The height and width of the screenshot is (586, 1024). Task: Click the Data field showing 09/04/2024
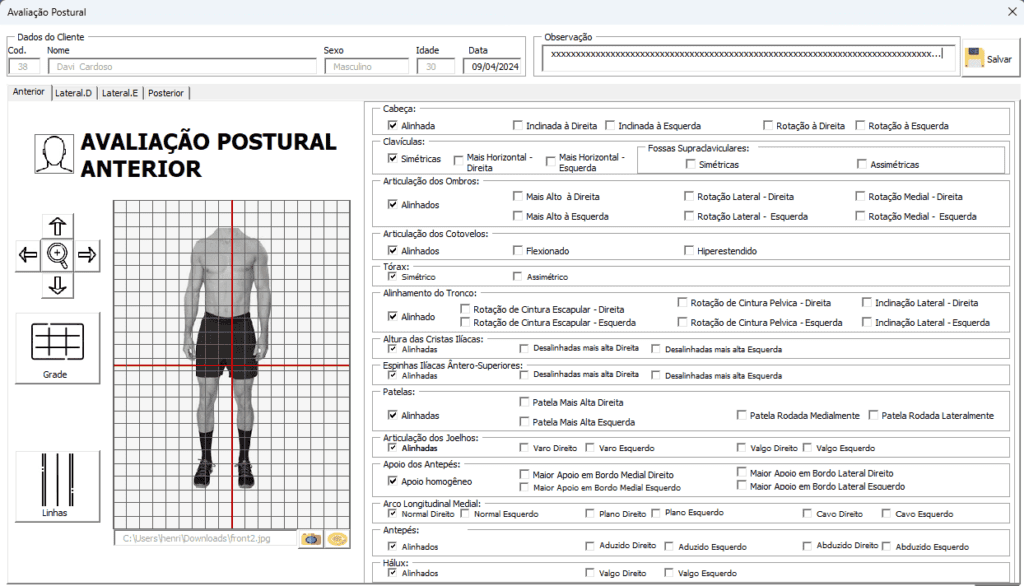(494, 67)
